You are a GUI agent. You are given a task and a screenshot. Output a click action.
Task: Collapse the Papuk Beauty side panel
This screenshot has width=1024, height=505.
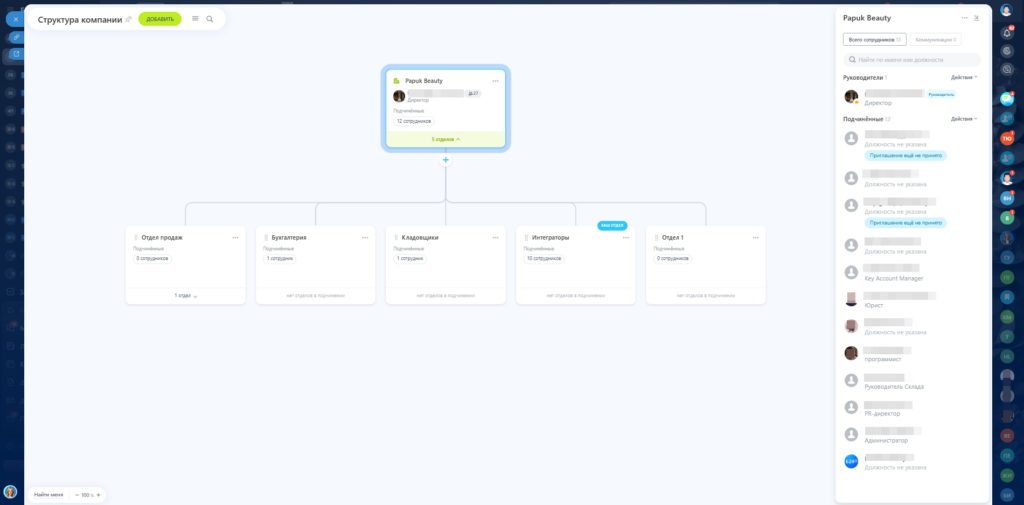(x=976, y=18)
